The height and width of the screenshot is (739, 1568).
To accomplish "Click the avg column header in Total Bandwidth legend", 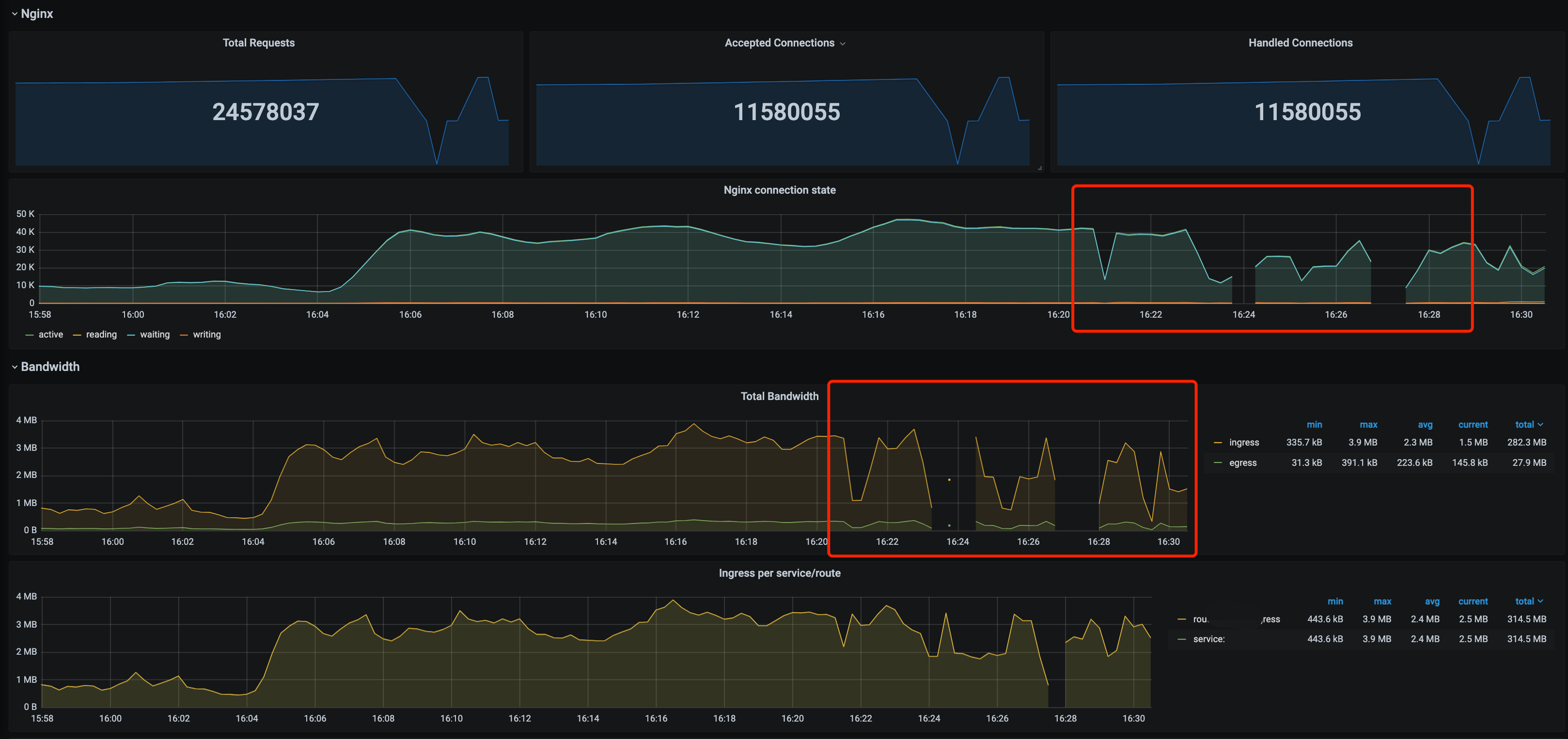I will (x=1425, y=424).
